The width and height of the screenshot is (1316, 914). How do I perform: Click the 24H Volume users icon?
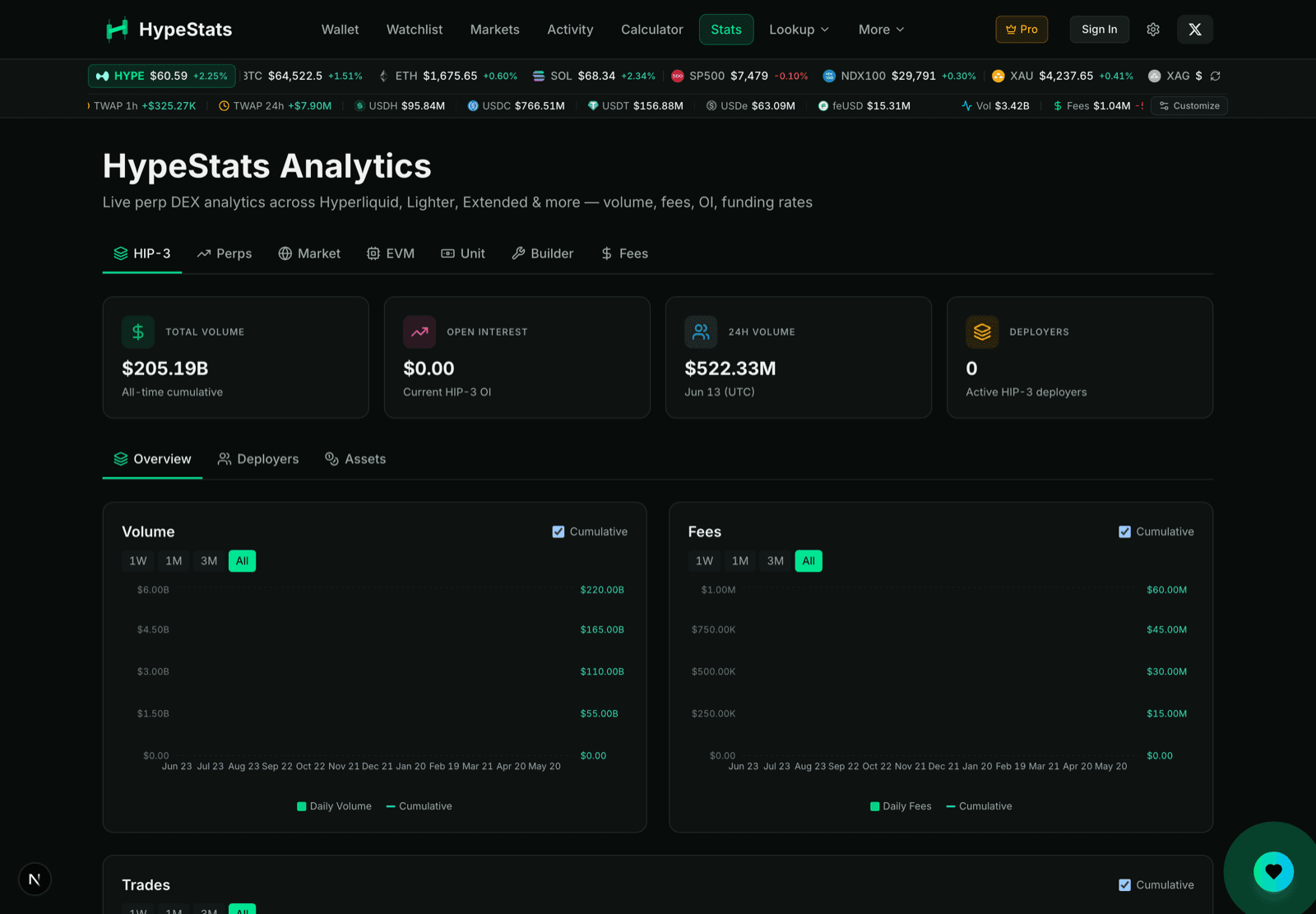click(701, 332)
